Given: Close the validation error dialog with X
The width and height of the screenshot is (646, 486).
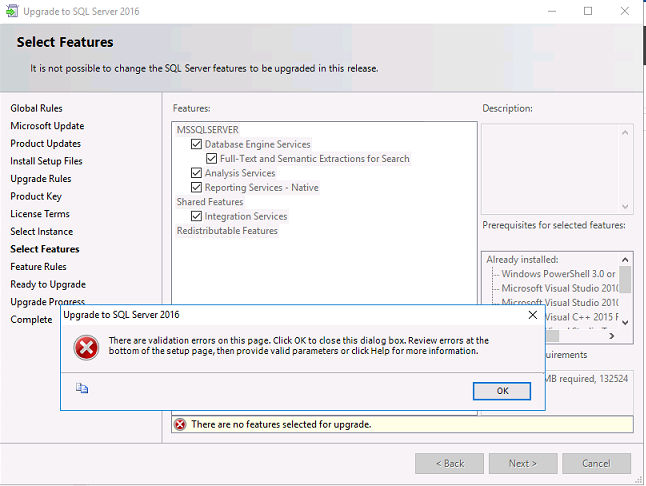Looking at the screenshot, I should pyautogui.click(x=532, y=315).
